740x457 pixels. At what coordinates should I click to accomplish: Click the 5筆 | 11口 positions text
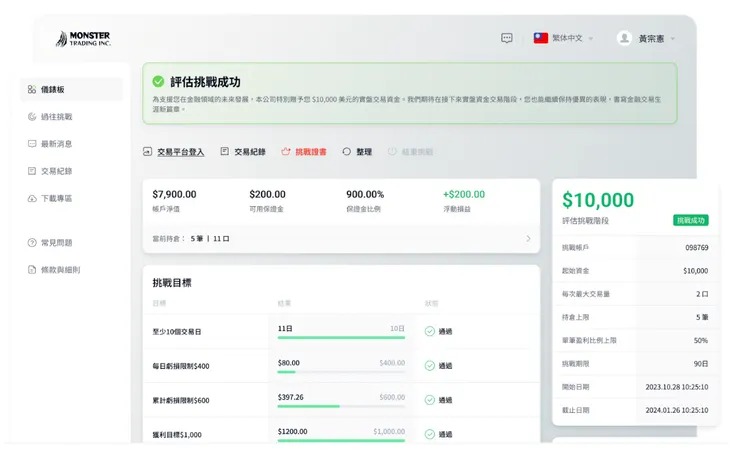(210, 238)
